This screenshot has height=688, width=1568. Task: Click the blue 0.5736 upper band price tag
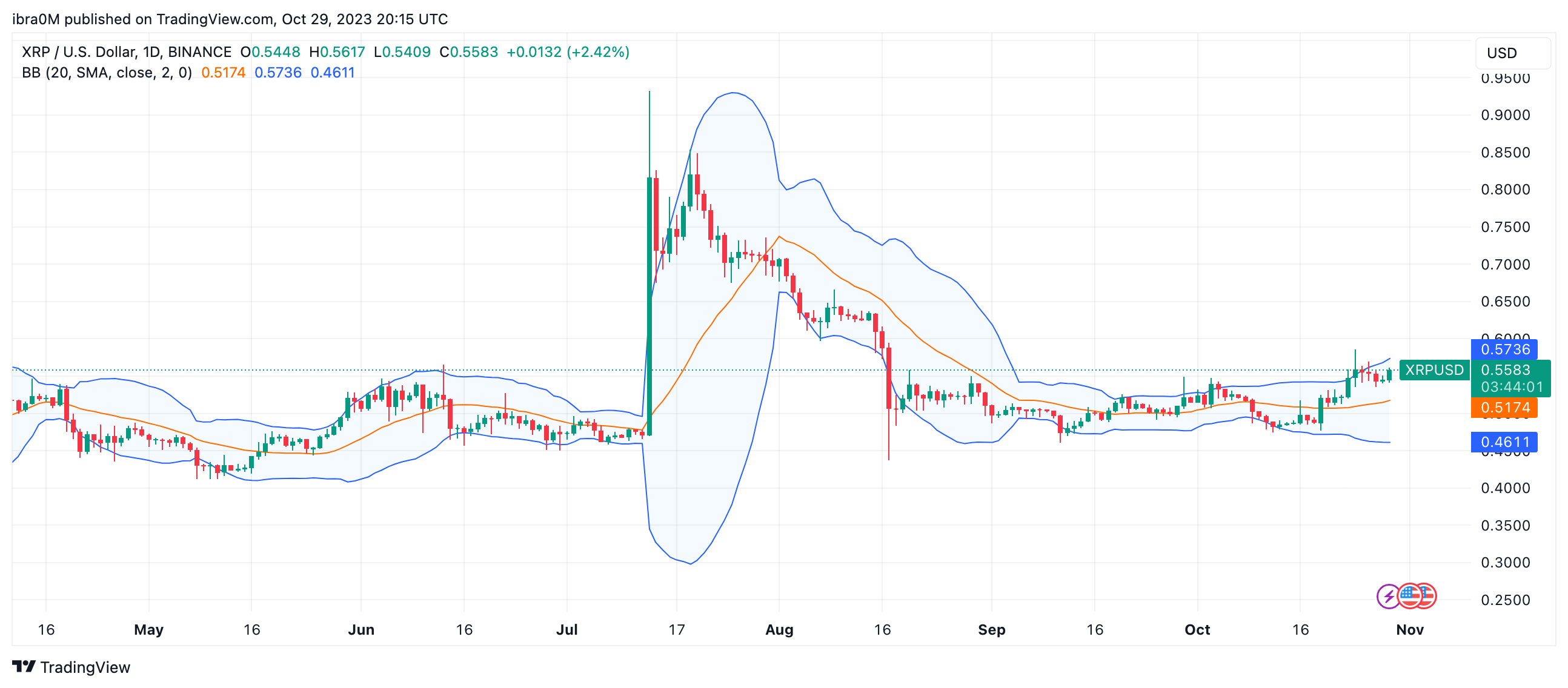[1504, 349]
